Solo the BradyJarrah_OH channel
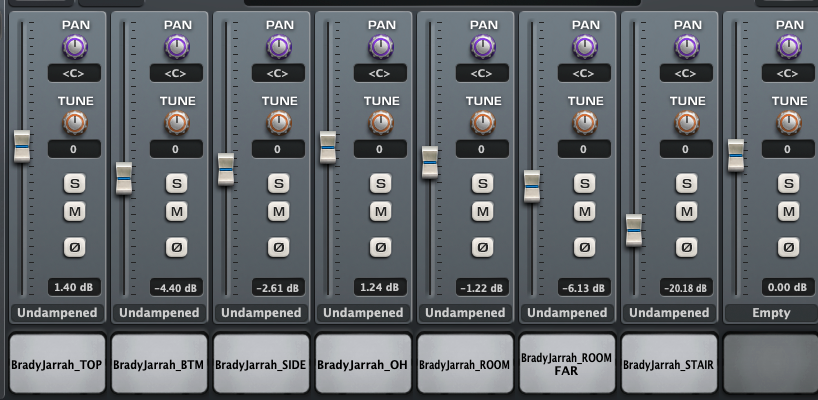Image resolution: width=818 pixels, height=400 pixels. click(x=380, y=184)
